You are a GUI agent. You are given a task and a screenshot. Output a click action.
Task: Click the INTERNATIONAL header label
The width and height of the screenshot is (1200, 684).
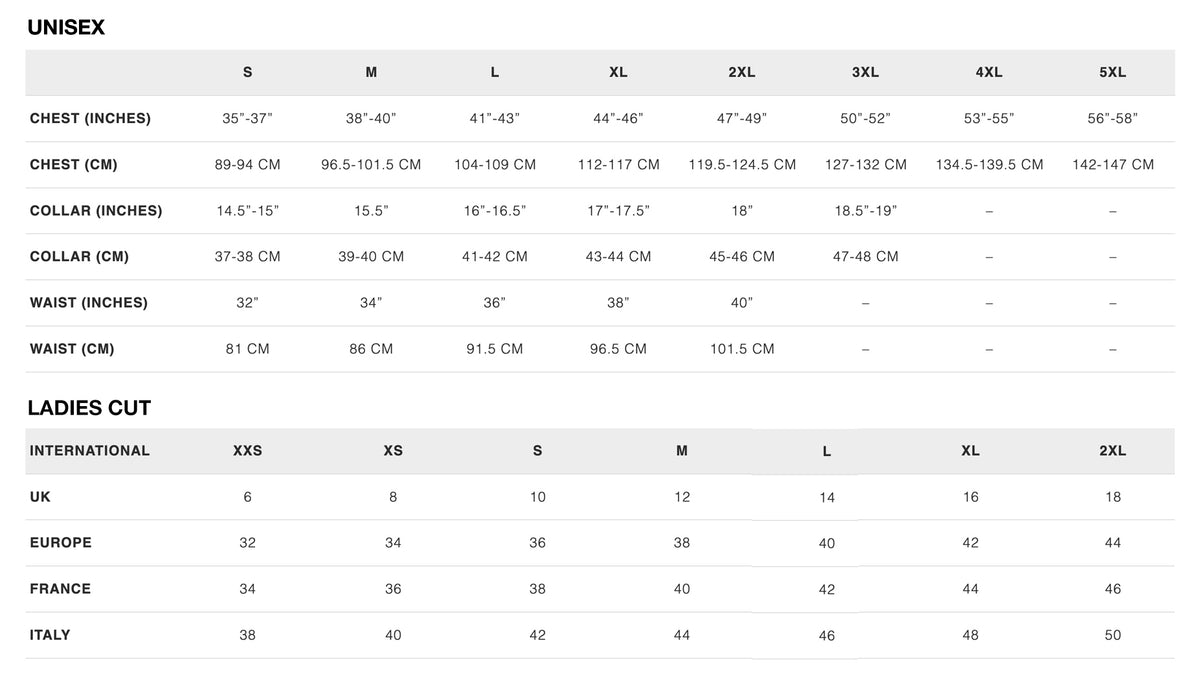pyautogui.click(x=89, y=450)
